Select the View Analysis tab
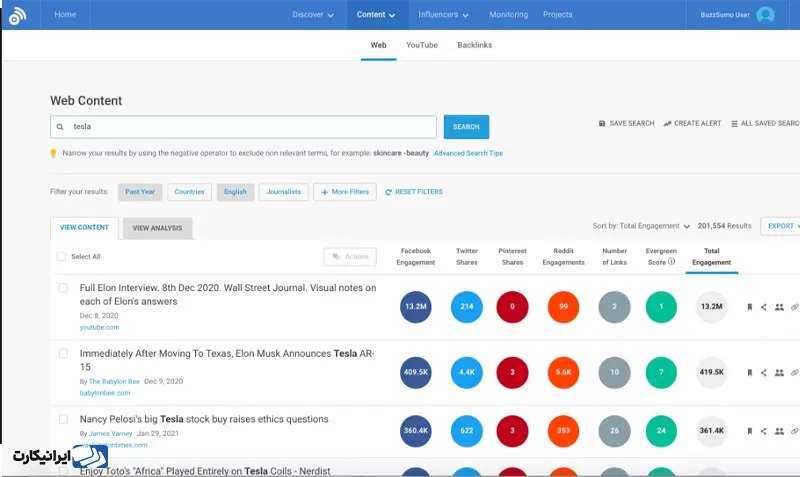Viewport: 800px width, 477px height. (157, 228)
